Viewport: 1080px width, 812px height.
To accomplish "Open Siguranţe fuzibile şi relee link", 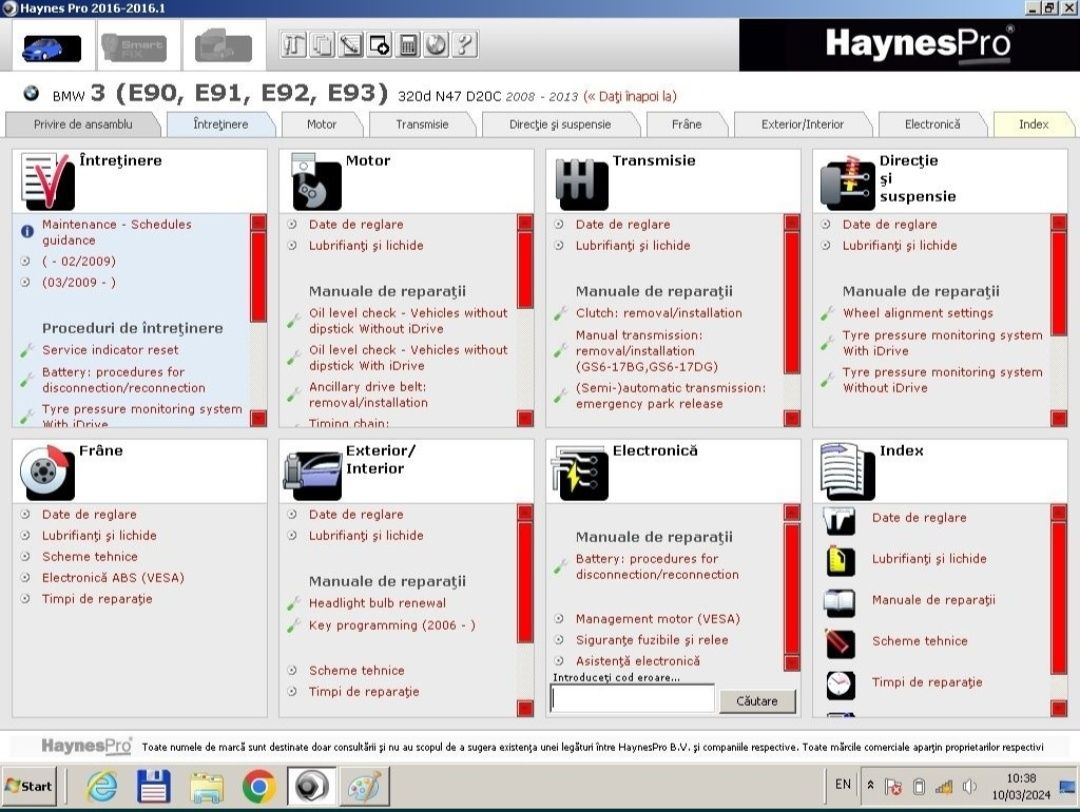I will point(652,640).
